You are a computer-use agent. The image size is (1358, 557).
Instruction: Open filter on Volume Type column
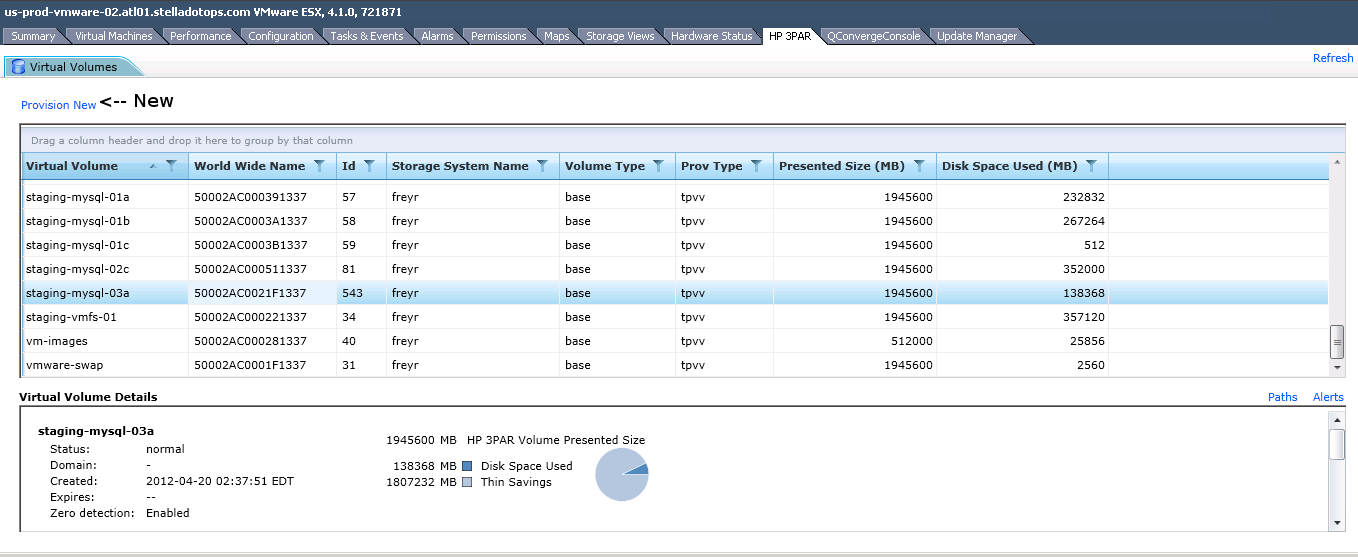click(x=658, y=166)
